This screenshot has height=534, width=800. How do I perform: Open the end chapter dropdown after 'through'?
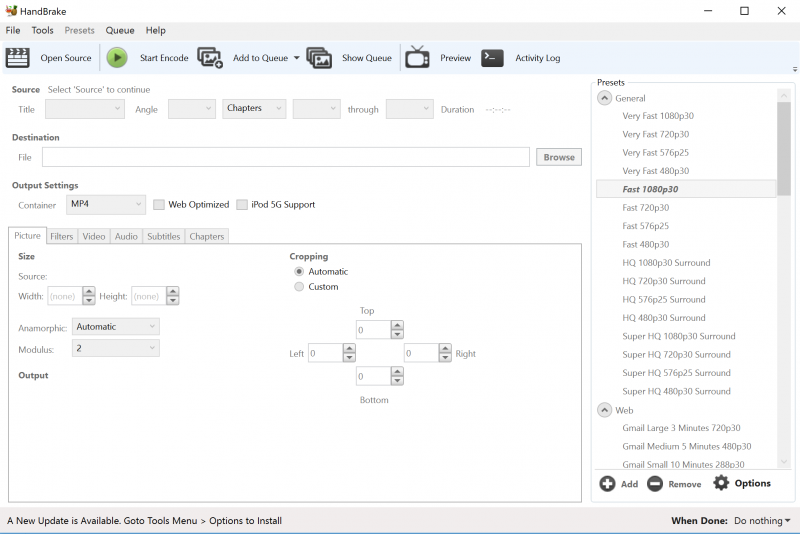coord(410,109)
